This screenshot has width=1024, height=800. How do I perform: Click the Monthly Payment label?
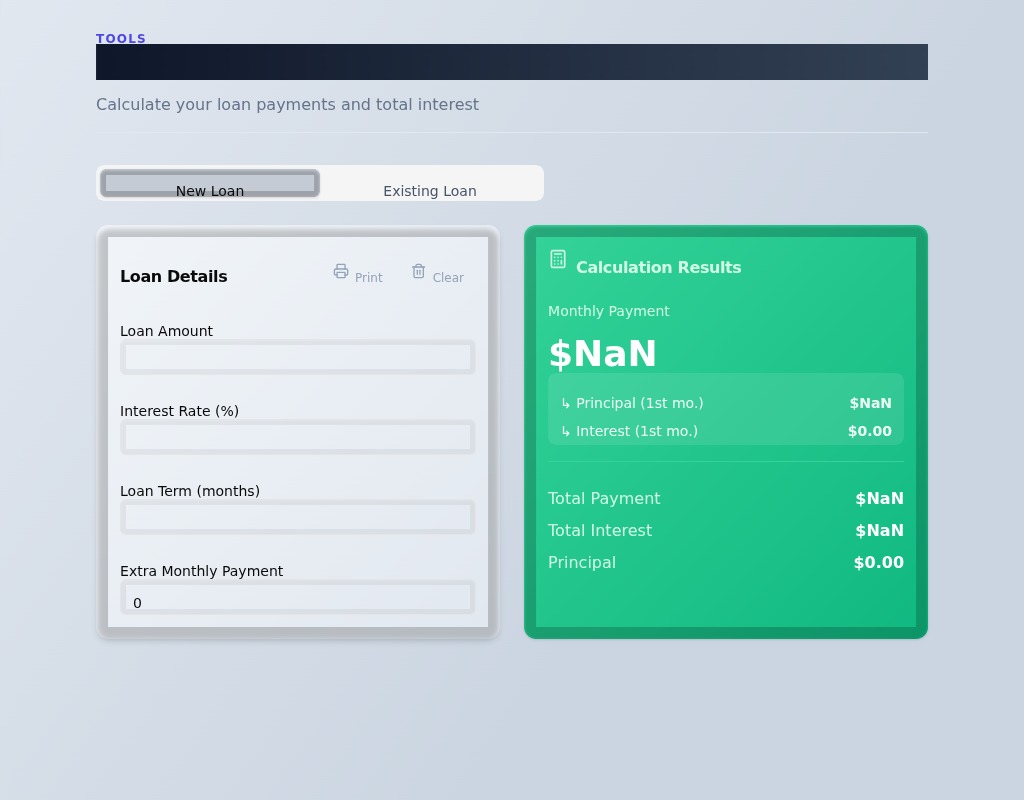click(609, 311)
